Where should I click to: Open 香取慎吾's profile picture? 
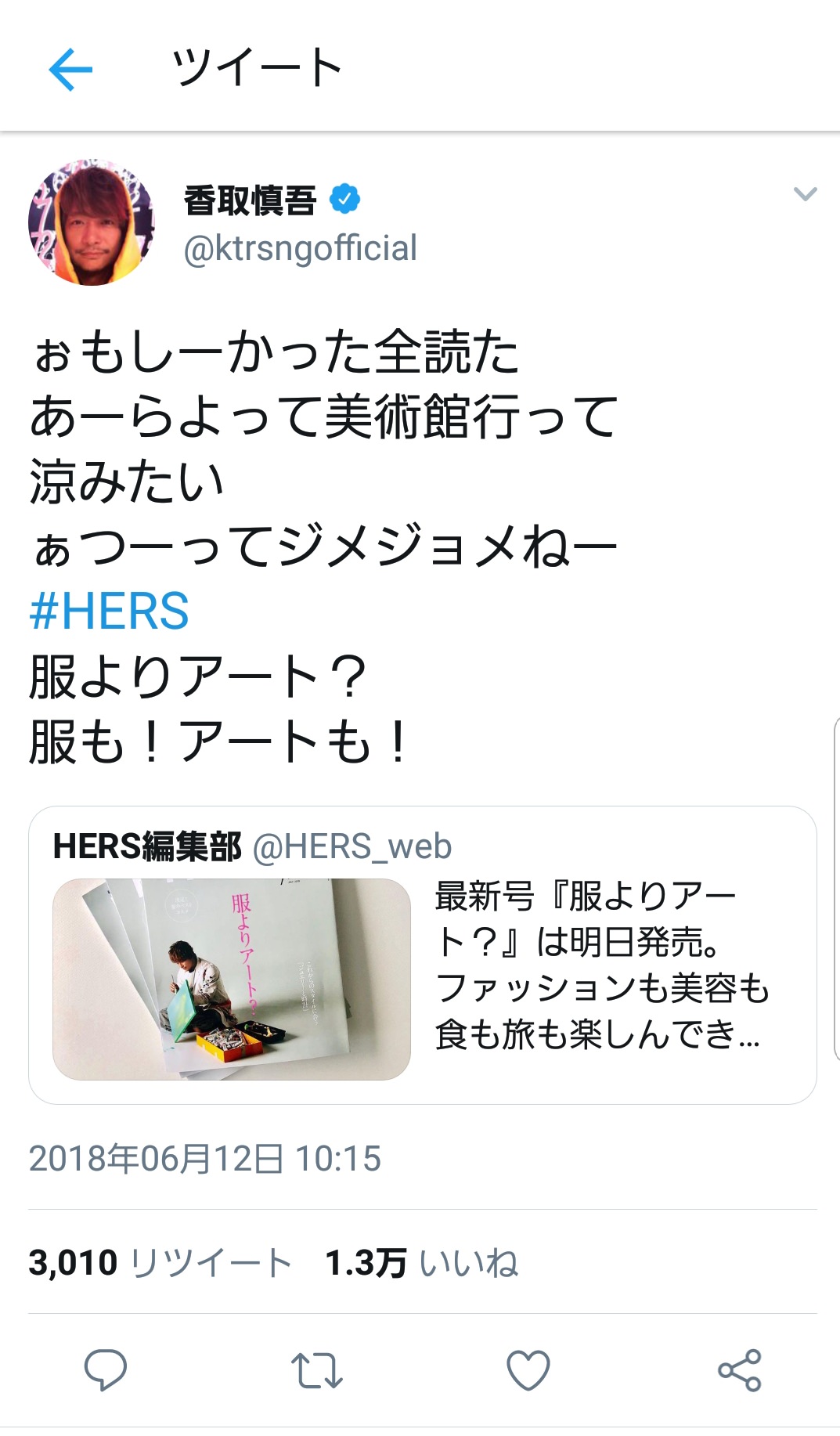click(92, 222)
